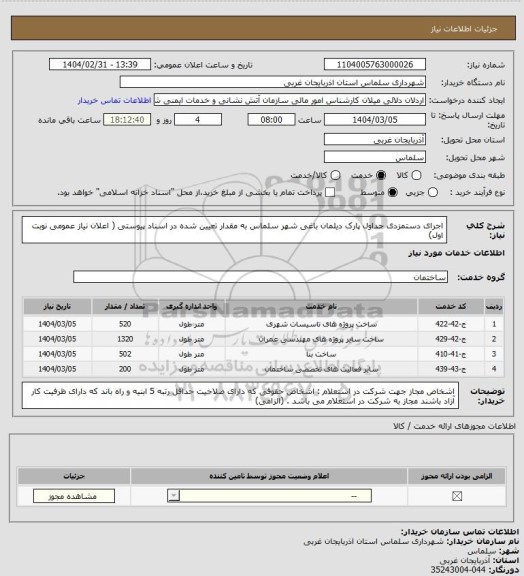Select the کالا/خدمت radio button
524x576 pixels.
(335, 175)
